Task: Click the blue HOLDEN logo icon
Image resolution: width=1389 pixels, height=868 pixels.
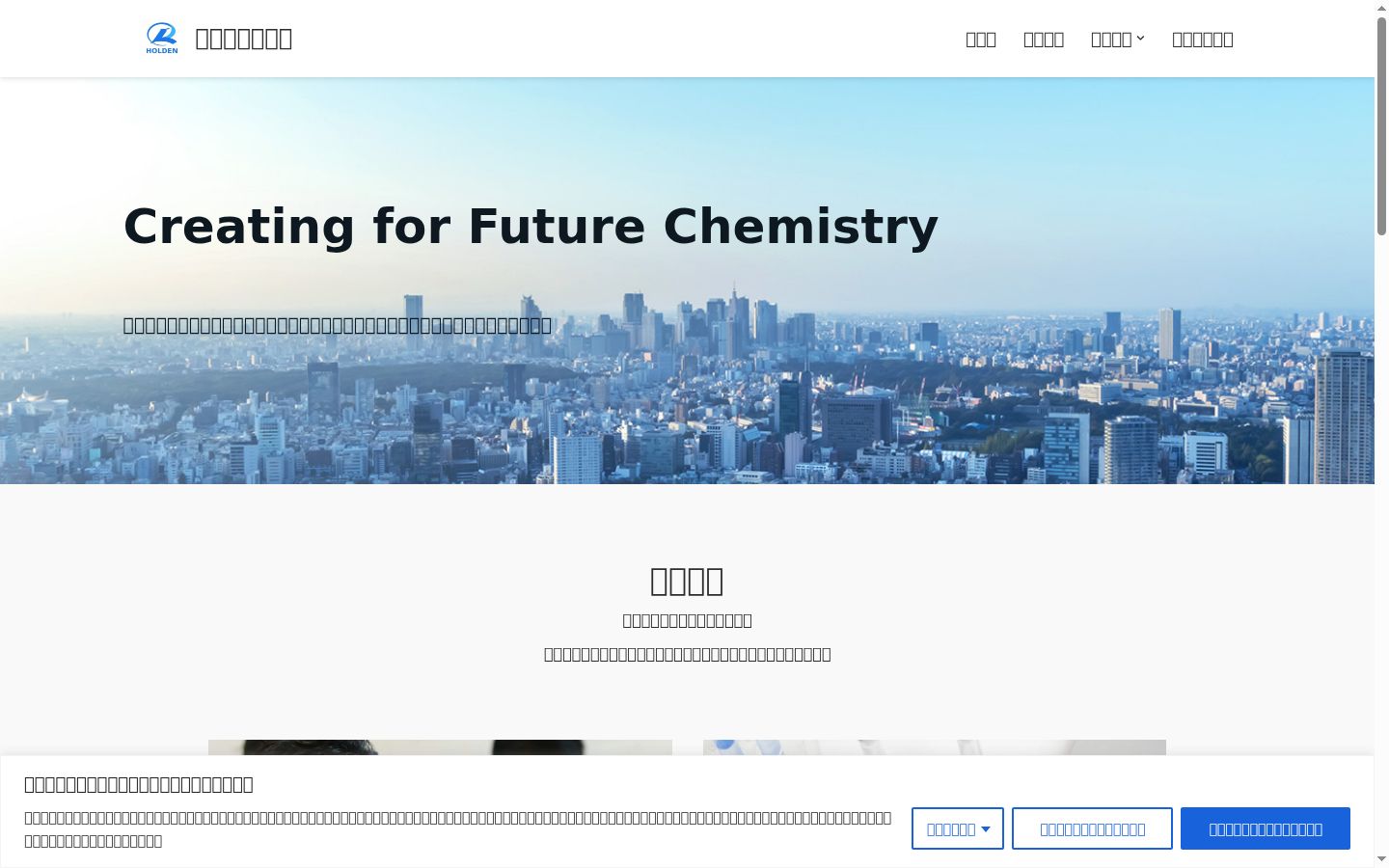Action: pos(162,39)
